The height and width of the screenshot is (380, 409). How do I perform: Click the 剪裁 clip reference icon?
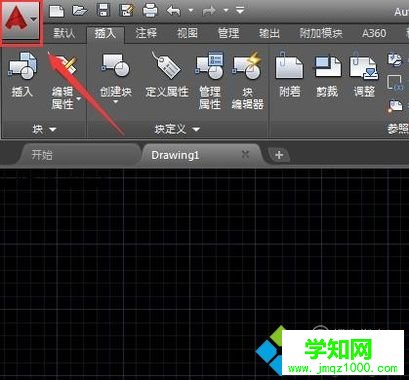[327, 65]
